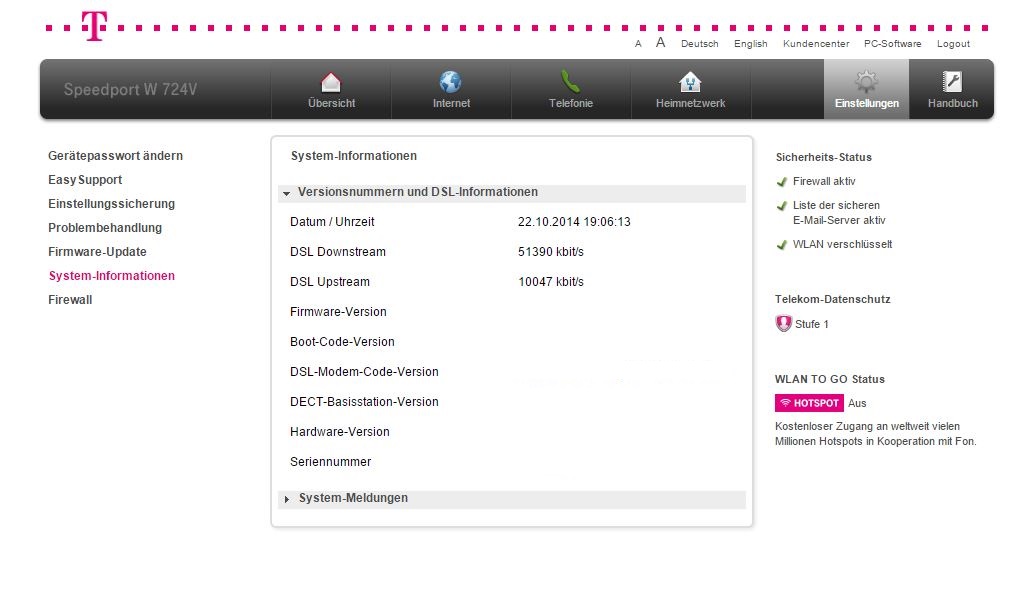
Task: Click the Einstellungen gear icon
Action: click(866, 82)
